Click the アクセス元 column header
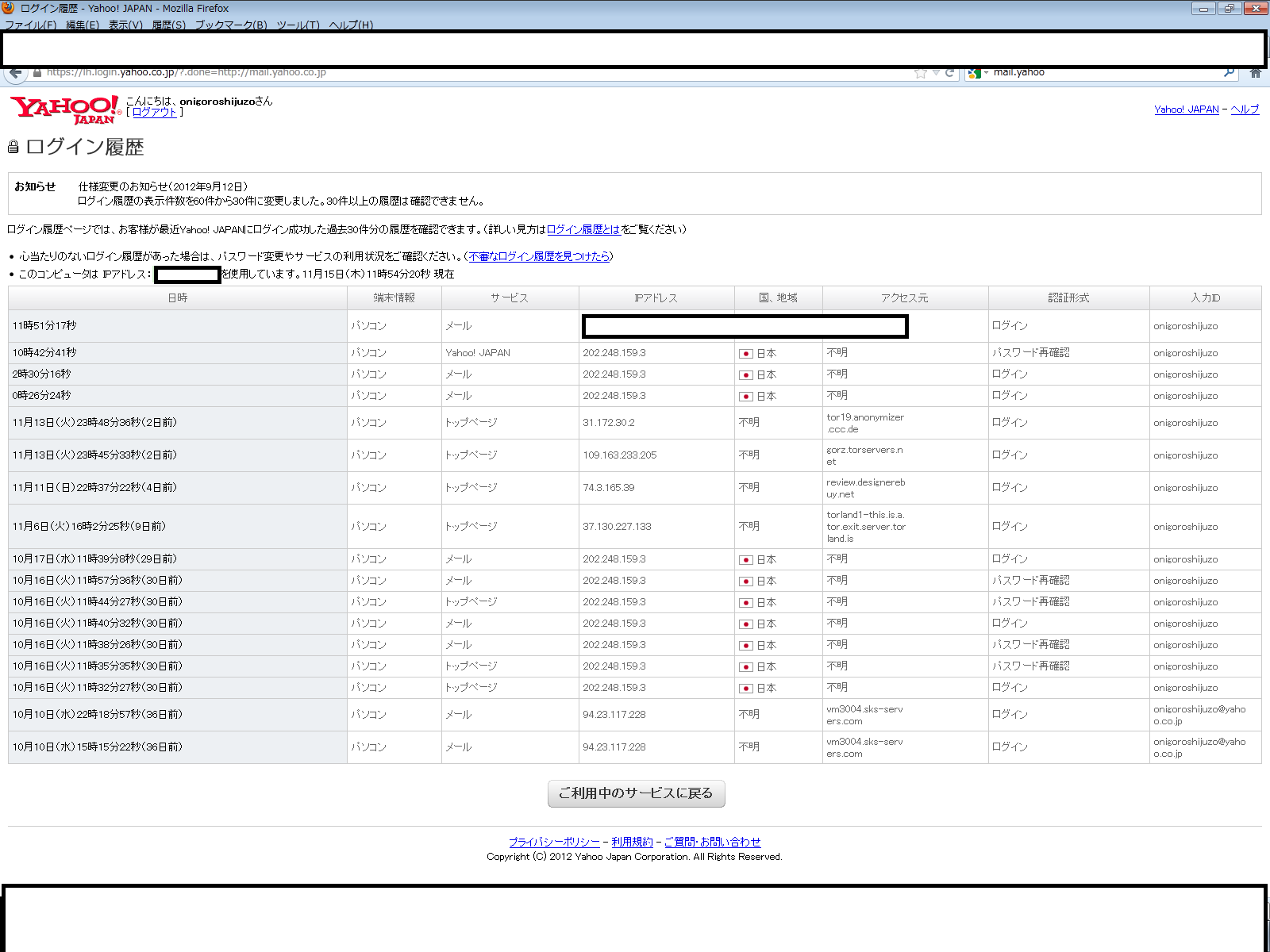Screen dimensions: 1270x952 [x=905, y=297]
